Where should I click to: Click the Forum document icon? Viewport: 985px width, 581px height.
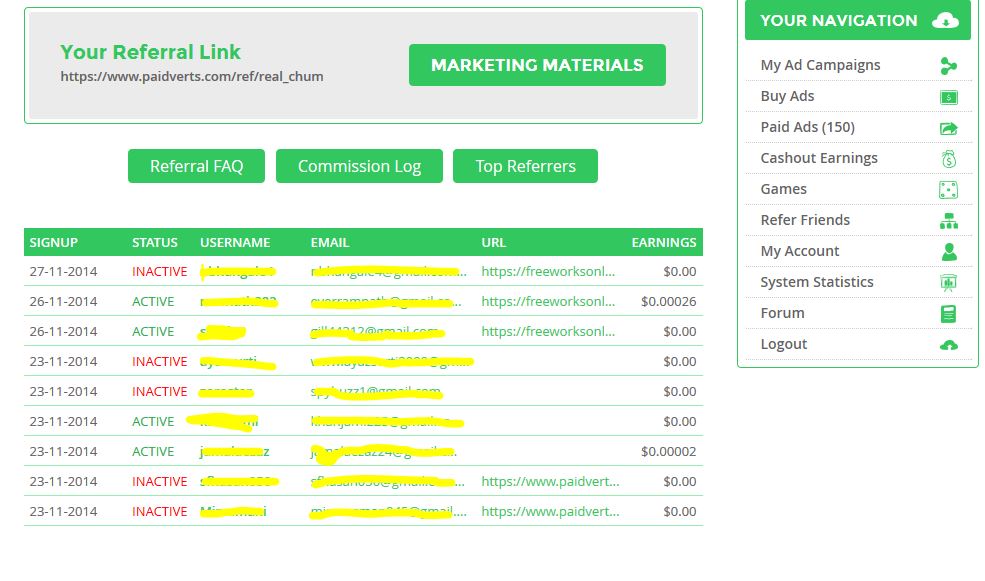click(x=949, y=313)
